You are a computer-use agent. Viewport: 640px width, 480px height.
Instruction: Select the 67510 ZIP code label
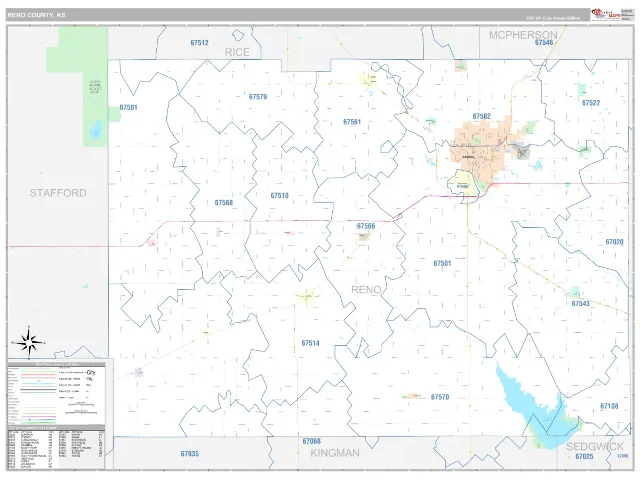pyautogui.click(x=280, y=196)
